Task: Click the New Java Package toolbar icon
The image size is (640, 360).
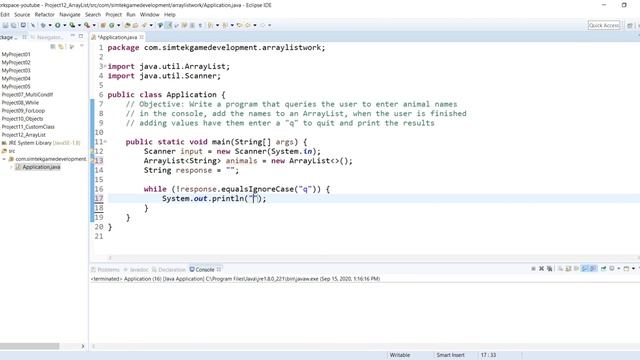Action: [103, 25]
